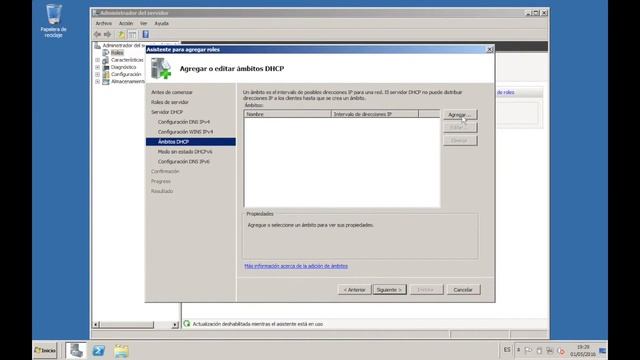Click the Forward arrow in Server Manager toolbar
The height and width of the screenshot is (360, 640).
pyautogui.click(x=108, y=35)
